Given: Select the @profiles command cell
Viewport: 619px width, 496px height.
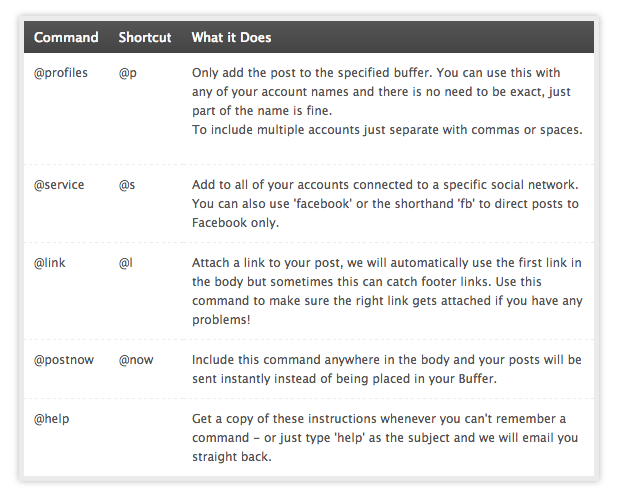Looking at the screenshot, I should coord(60,73).
